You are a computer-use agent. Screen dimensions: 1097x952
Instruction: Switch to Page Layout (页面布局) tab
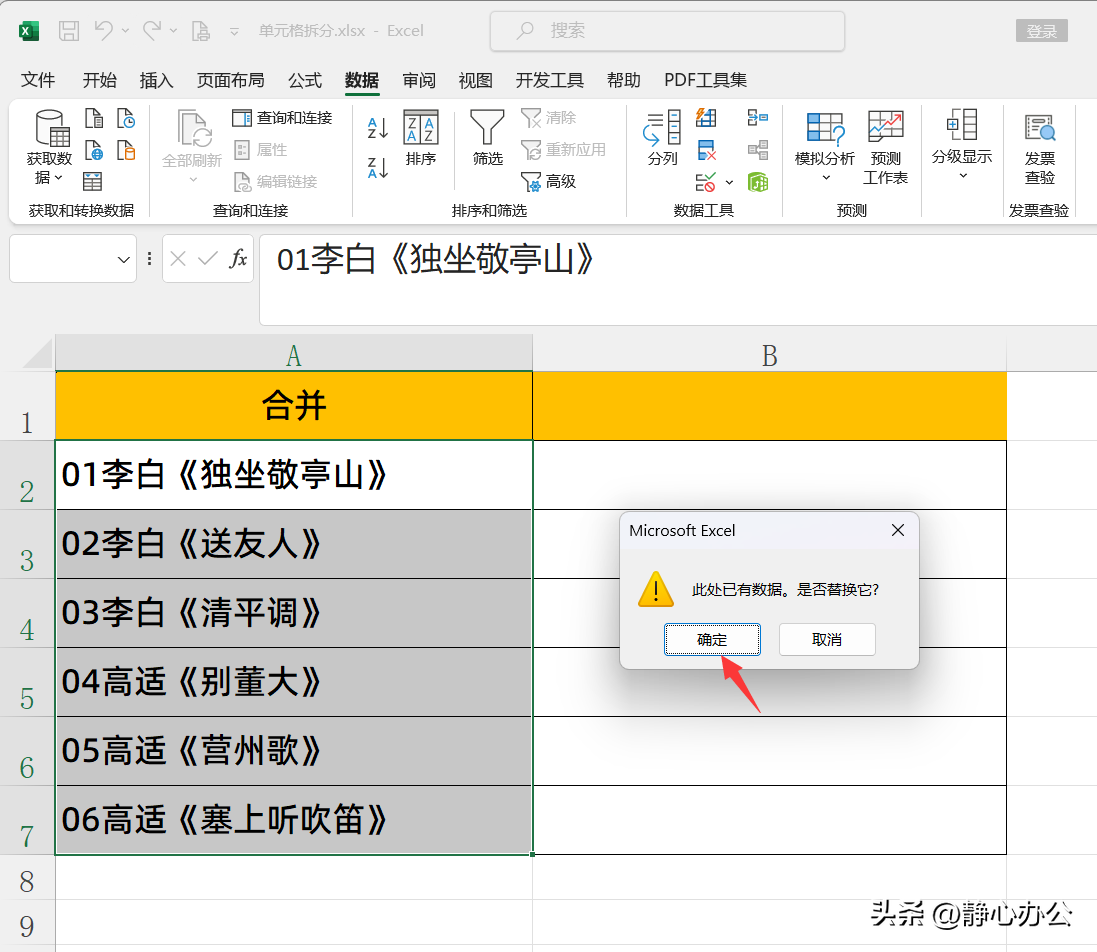[x=230, y=80]
